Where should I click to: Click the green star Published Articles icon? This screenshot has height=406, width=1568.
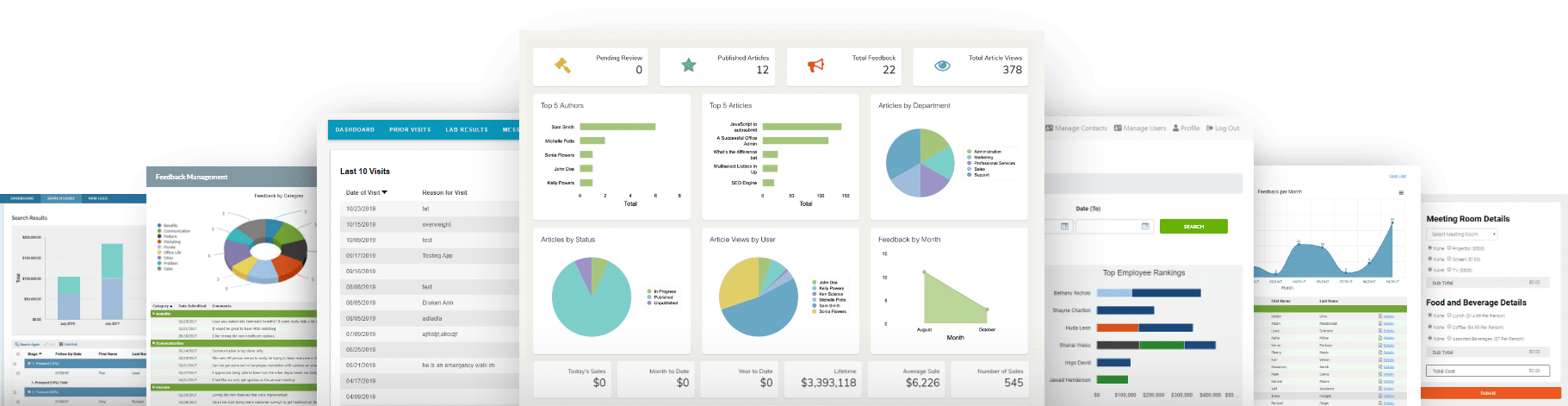pyautogui.click(x=689, y=65)
